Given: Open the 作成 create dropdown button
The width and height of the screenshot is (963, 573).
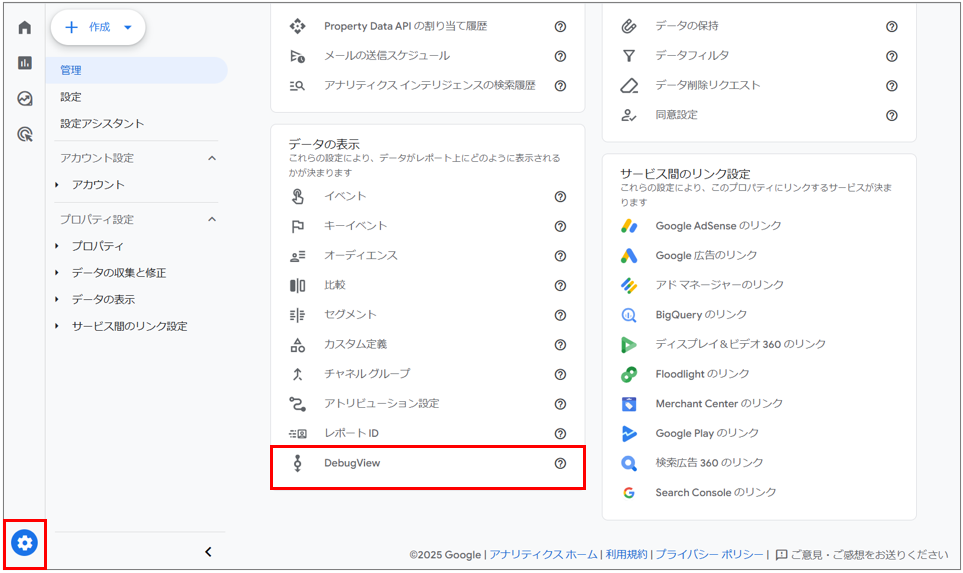Looking at the screenshot, I should (x=98, y=27).
